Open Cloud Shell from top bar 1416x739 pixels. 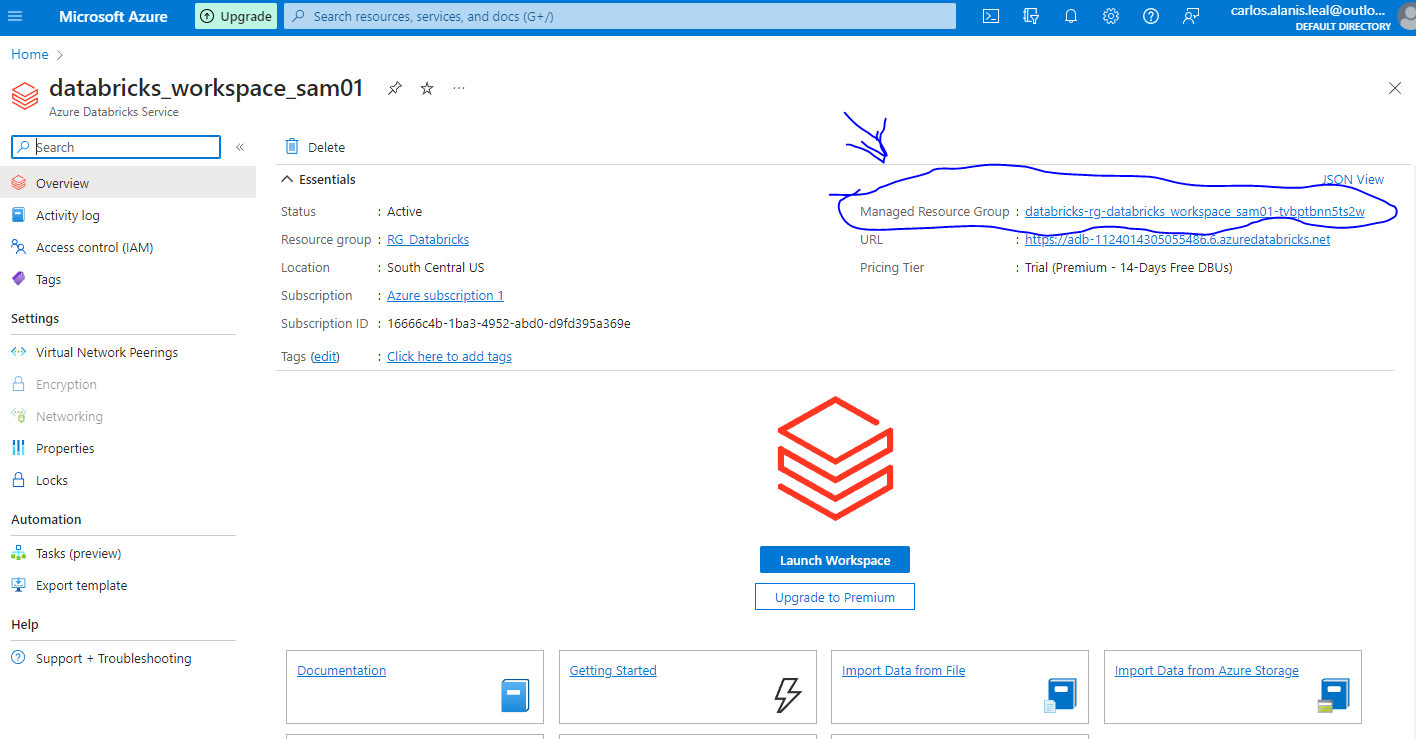pyautogui.click(x=991, y=16)
